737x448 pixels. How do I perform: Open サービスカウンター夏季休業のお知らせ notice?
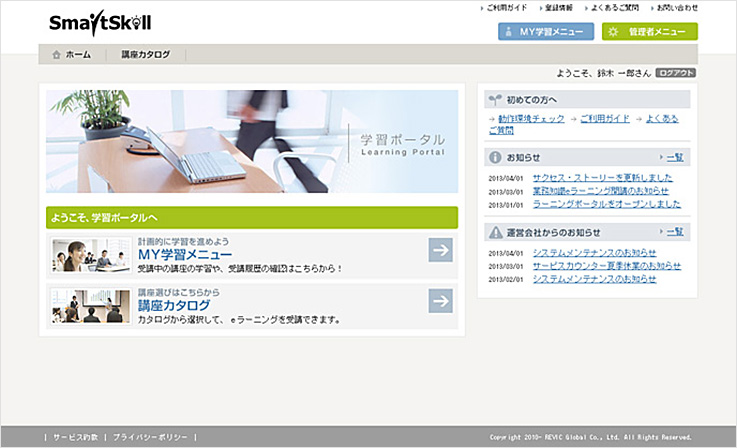click(606, 266)
